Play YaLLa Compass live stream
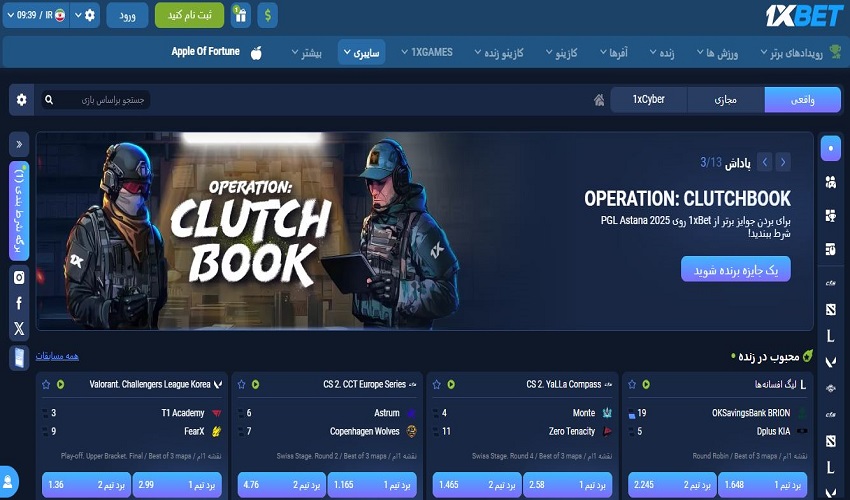 click(x=450, y=384)
